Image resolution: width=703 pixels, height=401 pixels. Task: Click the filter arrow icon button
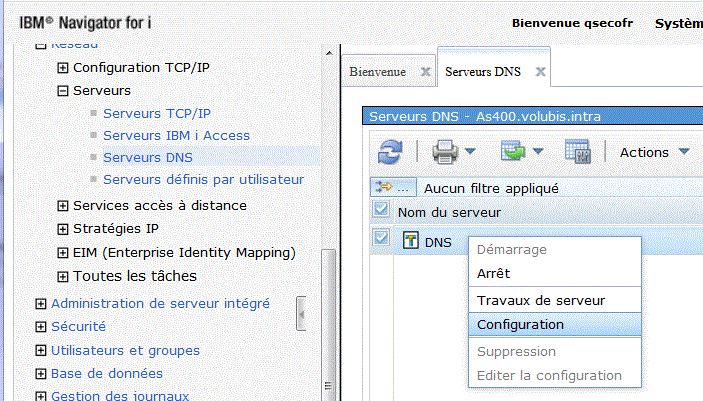[x=393, y=187]
